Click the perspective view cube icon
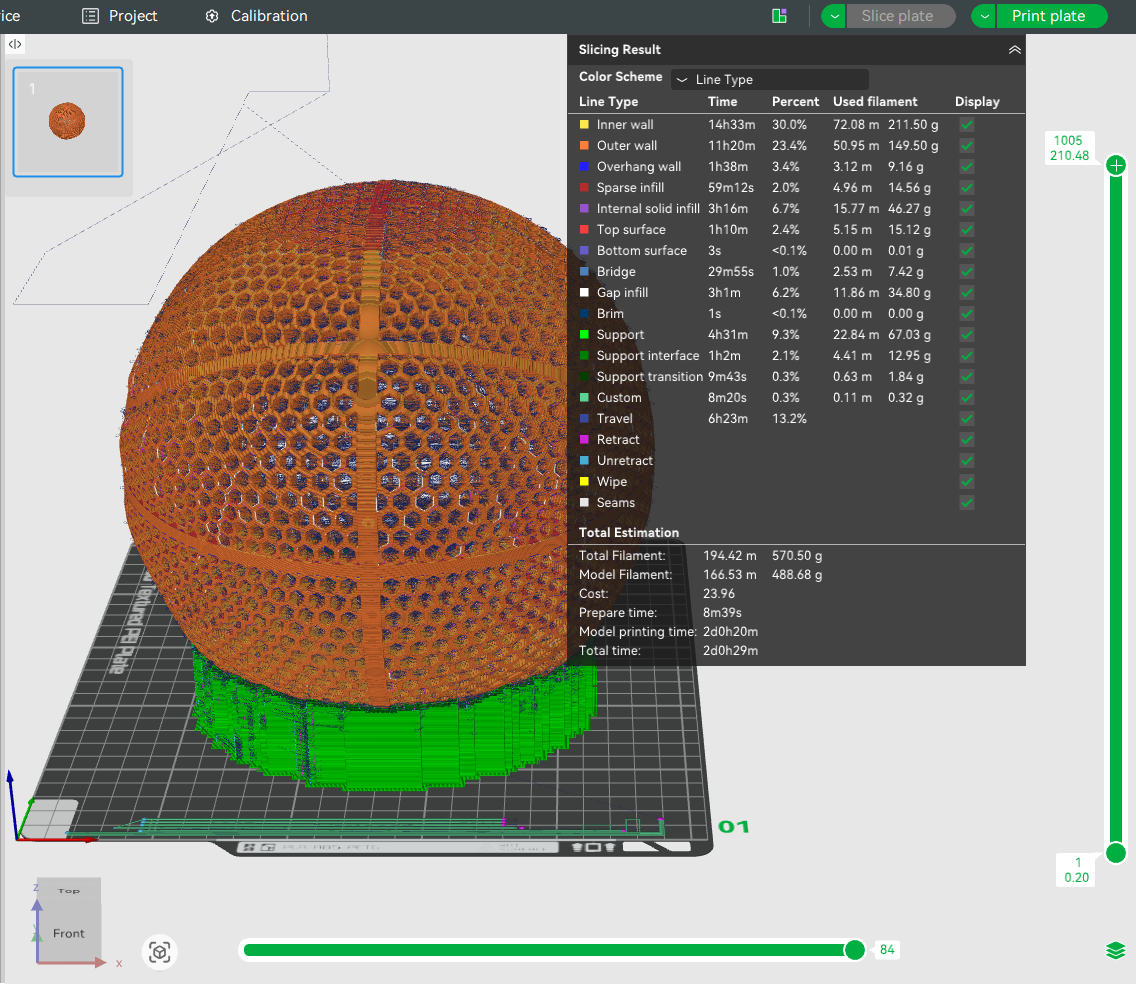Viewport: 1136px width, 984px height. coord(159,953)
